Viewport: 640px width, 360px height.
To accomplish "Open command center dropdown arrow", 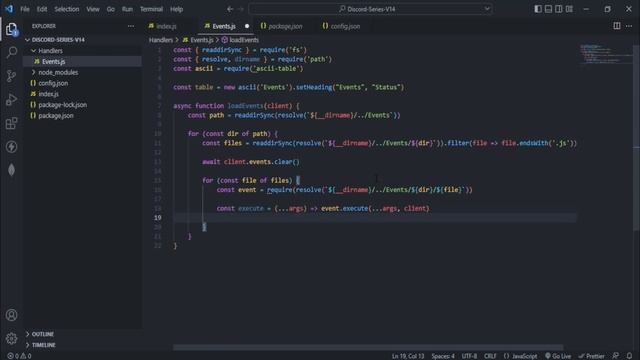I will click(487, 9).
